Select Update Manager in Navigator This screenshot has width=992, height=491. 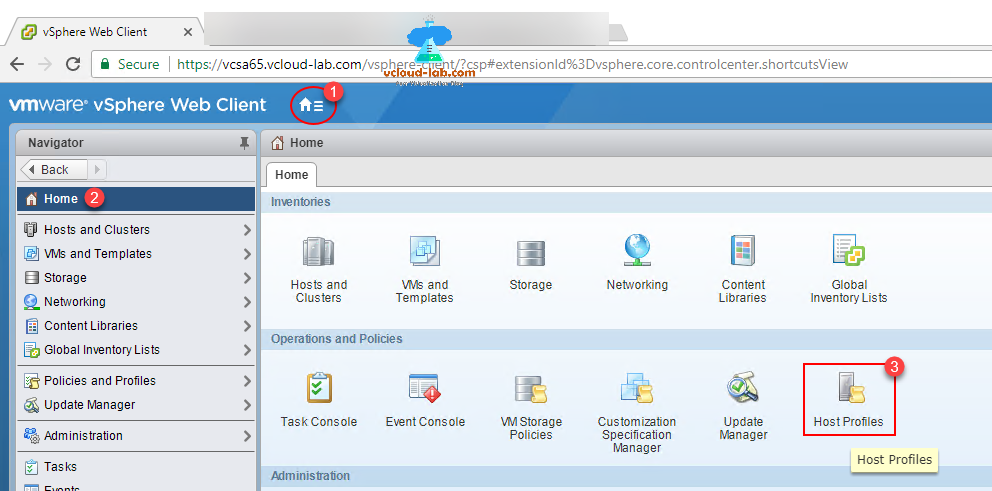tap(136, 405)
